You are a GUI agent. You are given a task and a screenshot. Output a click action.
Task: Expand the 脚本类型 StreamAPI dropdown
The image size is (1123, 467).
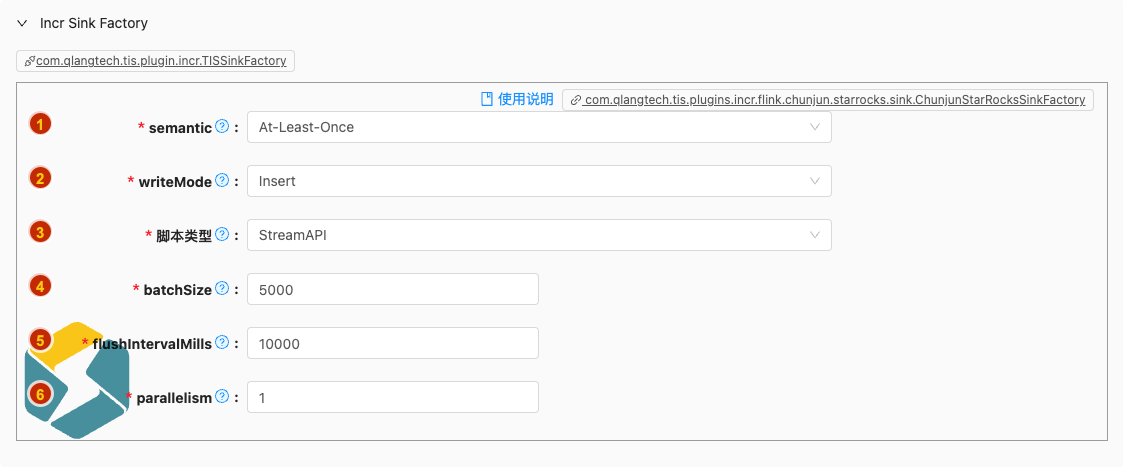click(x=538, y=235)
